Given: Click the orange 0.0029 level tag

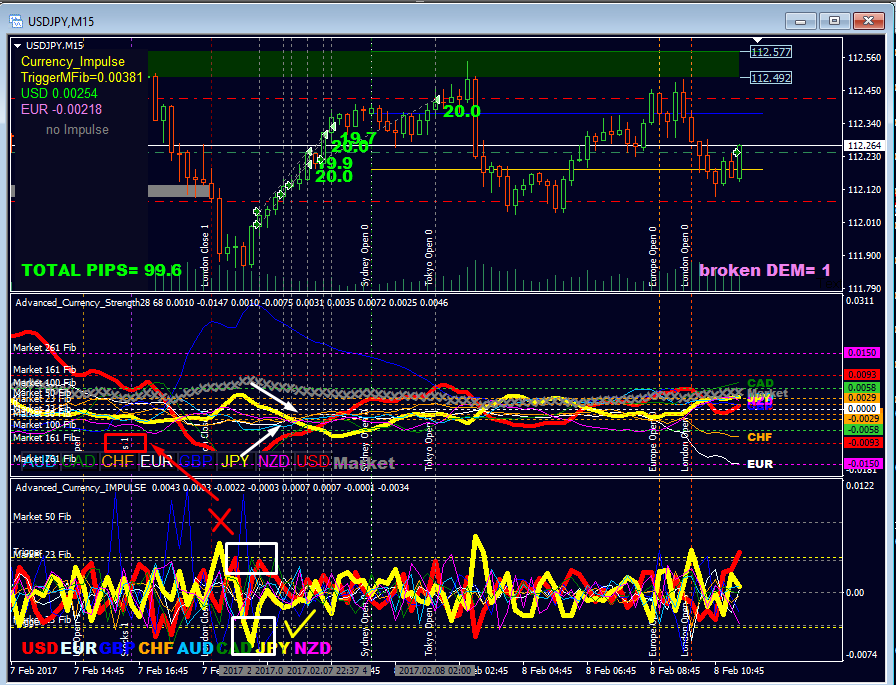Looking at the screenshot, I should click(x=863, y=398).
